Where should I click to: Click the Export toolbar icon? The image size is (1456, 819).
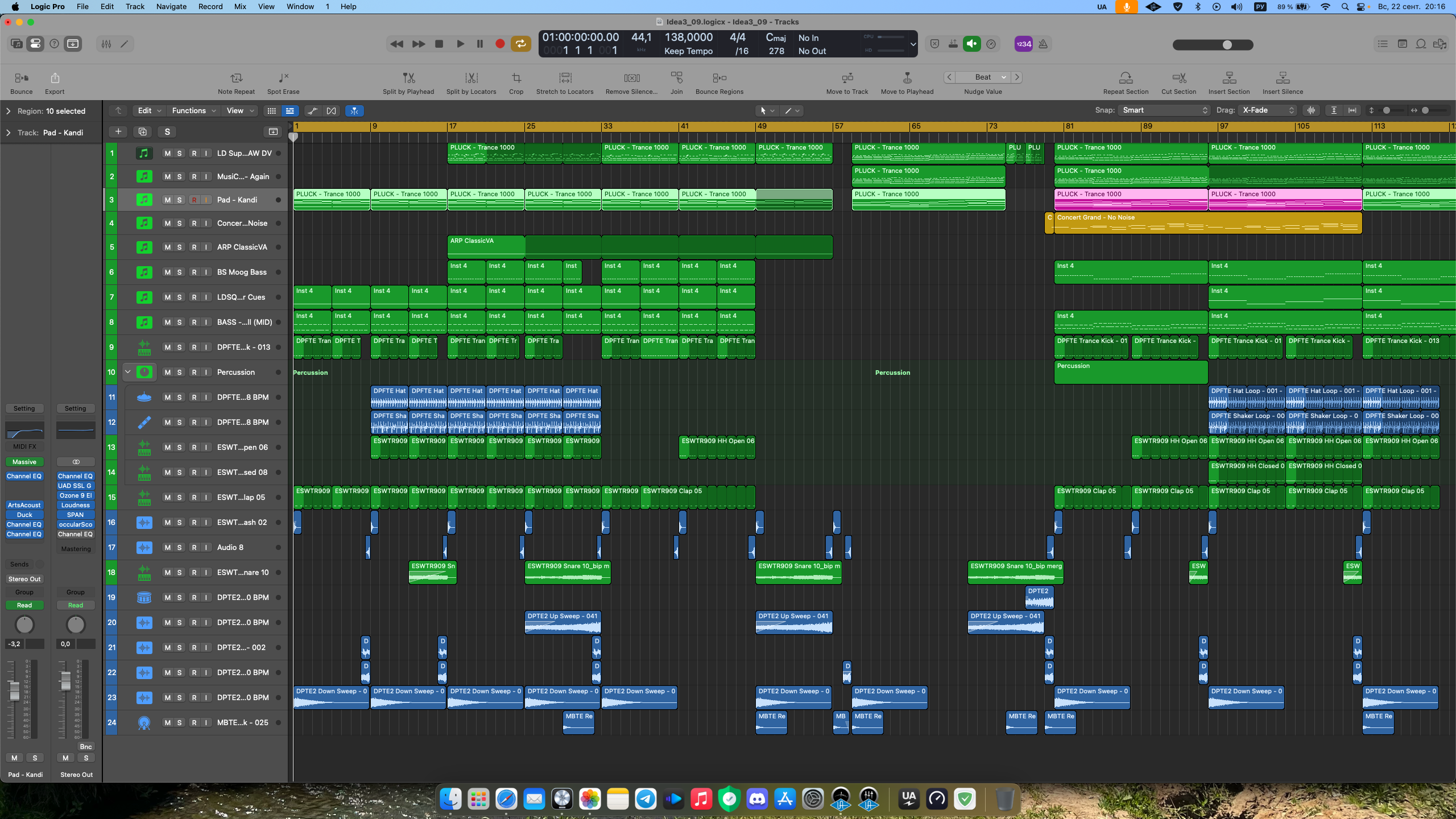55,78
